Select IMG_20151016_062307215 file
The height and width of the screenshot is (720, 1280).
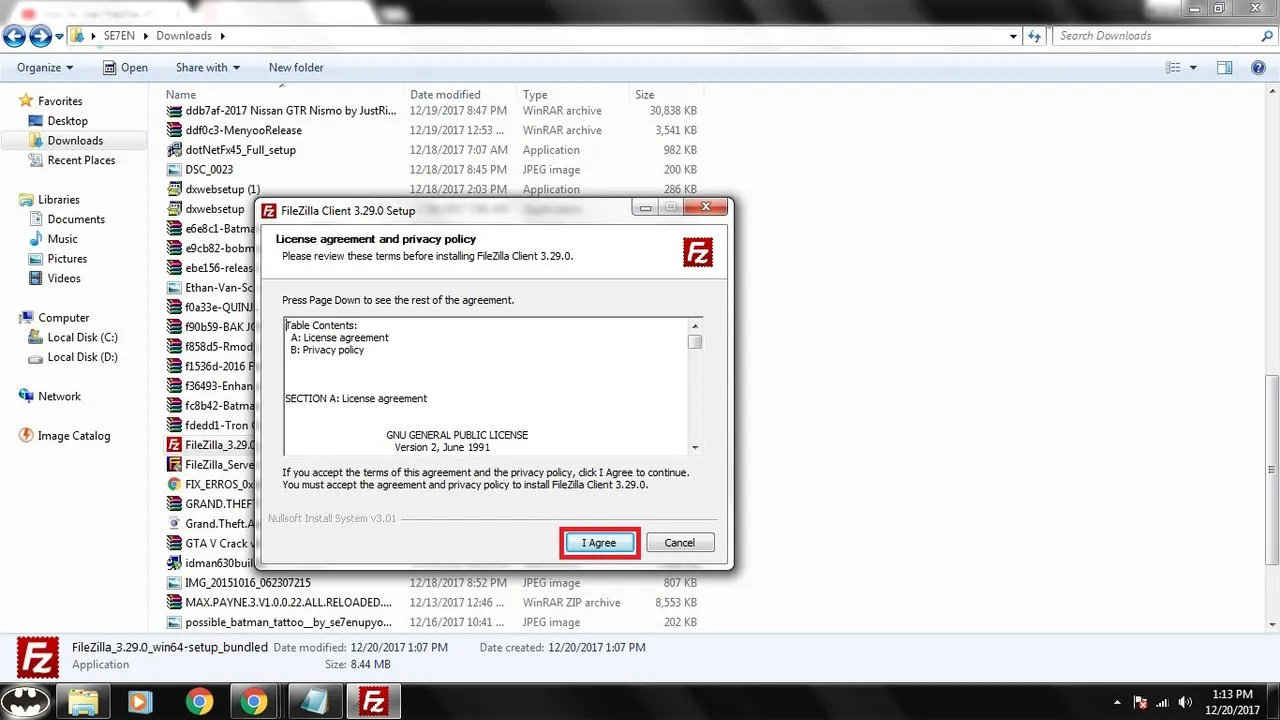pyautogui.click(x=247, y=583)
